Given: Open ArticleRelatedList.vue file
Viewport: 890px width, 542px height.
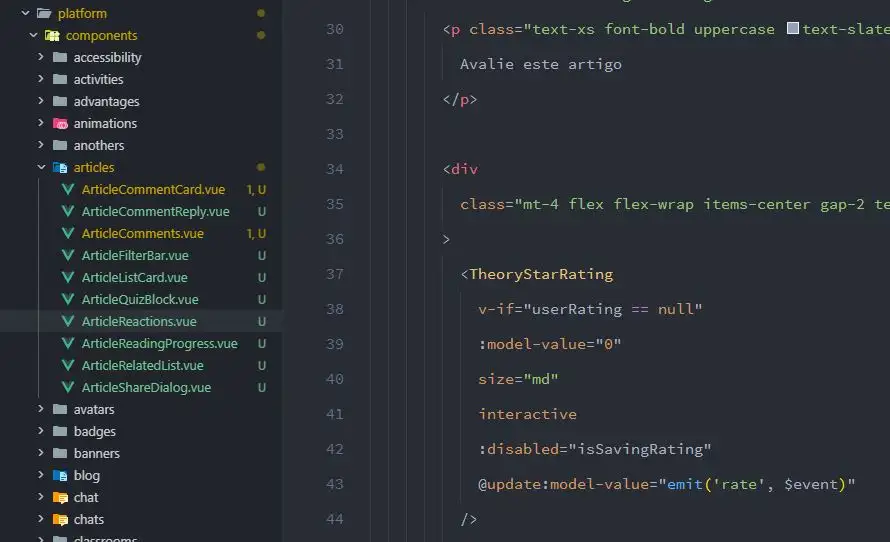Looking at the screenshot, I should click(142, 365).
